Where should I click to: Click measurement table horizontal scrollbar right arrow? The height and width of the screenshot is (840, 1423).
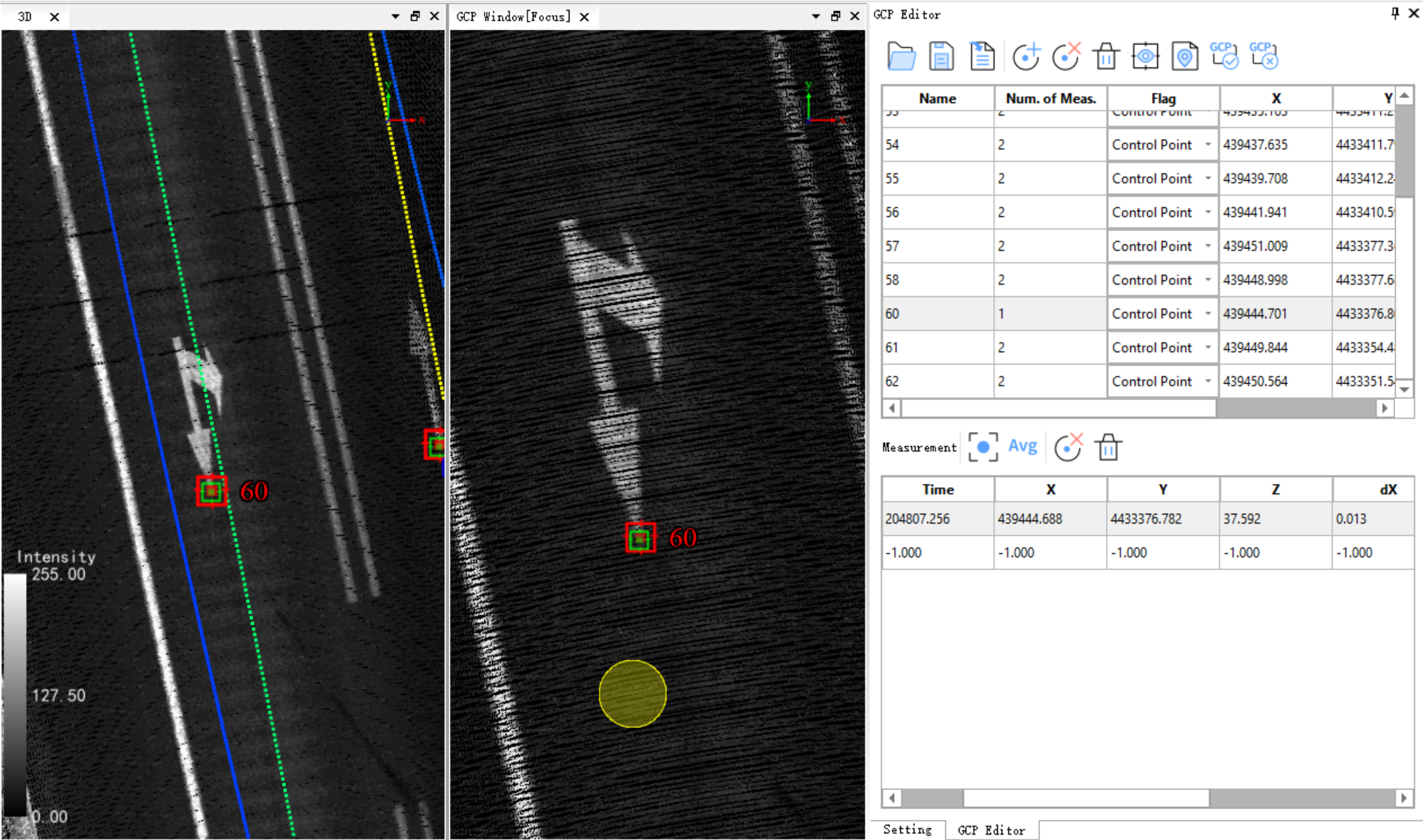pyautogui.click(x=1403, y=798)
